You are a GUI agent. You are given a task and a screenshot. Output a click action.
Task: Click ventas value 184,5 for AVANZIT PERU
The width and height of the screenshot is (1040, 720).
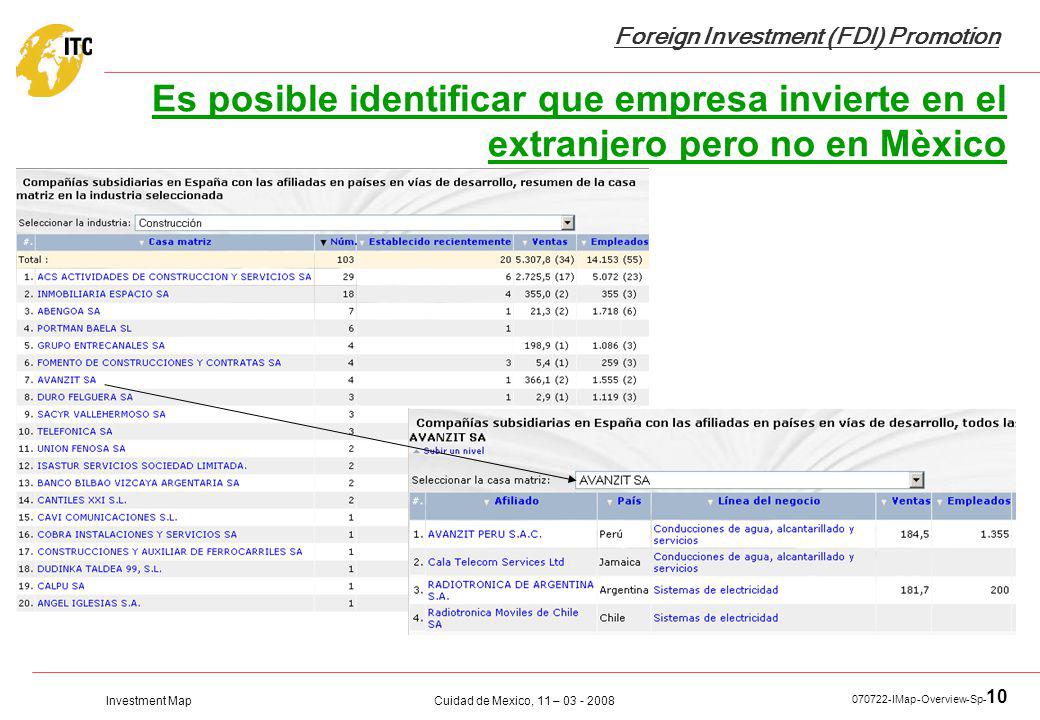click(915, 535)
